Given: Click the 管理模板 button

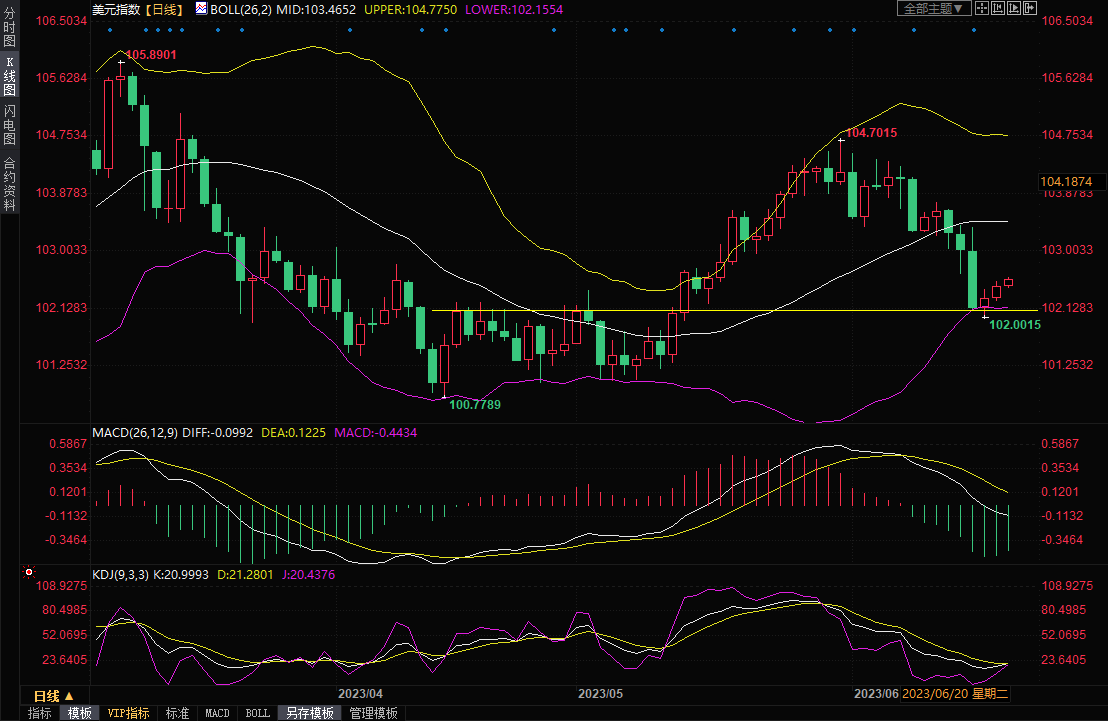Looking at the screenshot, I should (x=374, y=713).
